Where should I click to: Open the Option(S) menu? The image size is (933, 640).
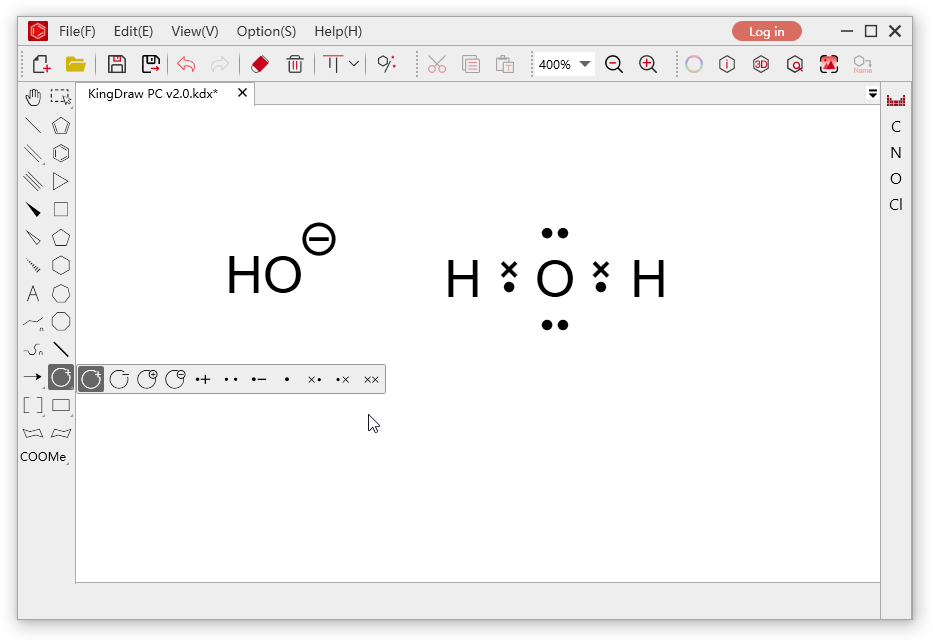pos(266,32)
